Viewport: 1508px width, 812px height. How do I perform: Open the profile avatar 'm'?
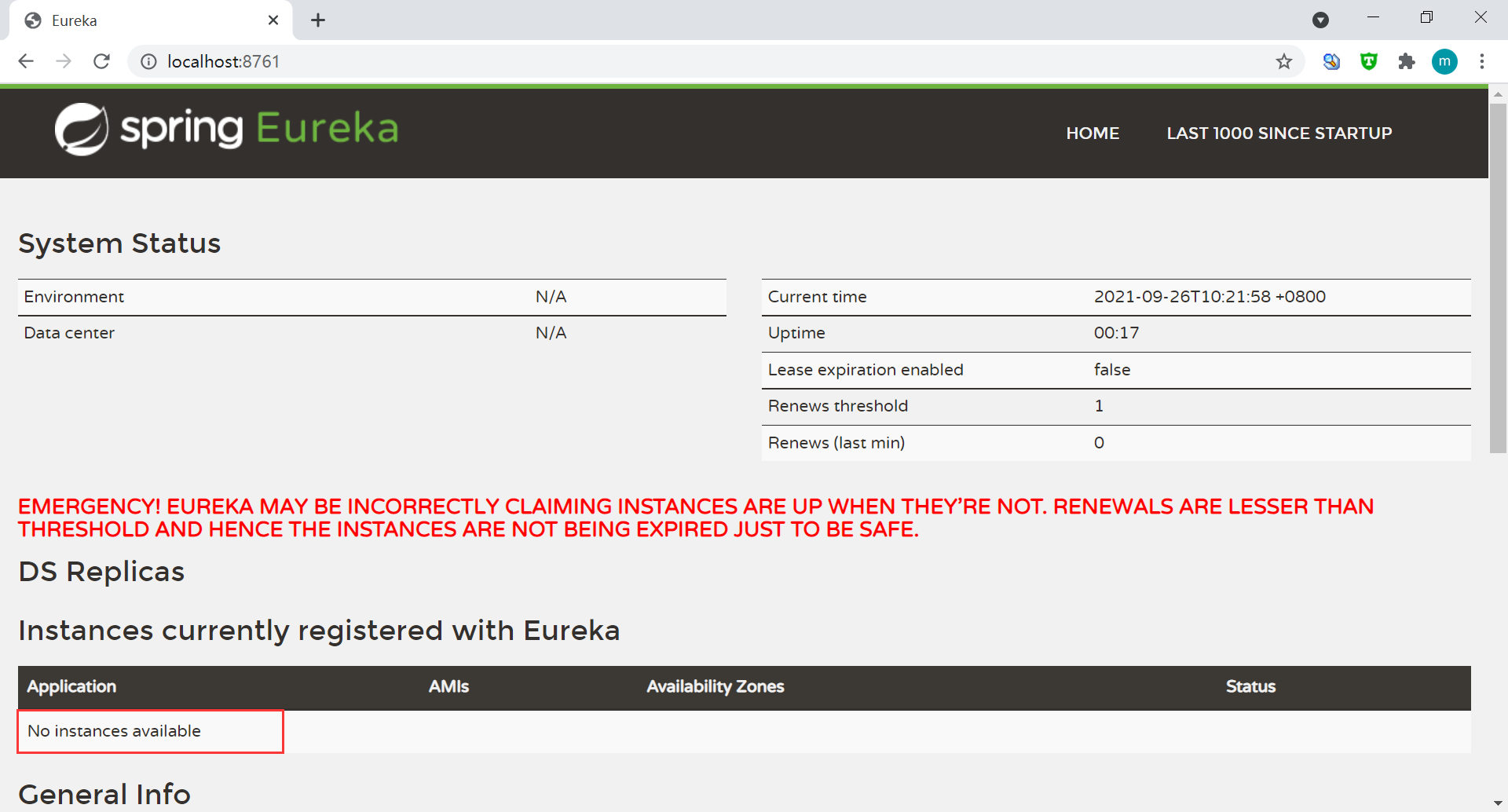click(x=1444, y=61)
